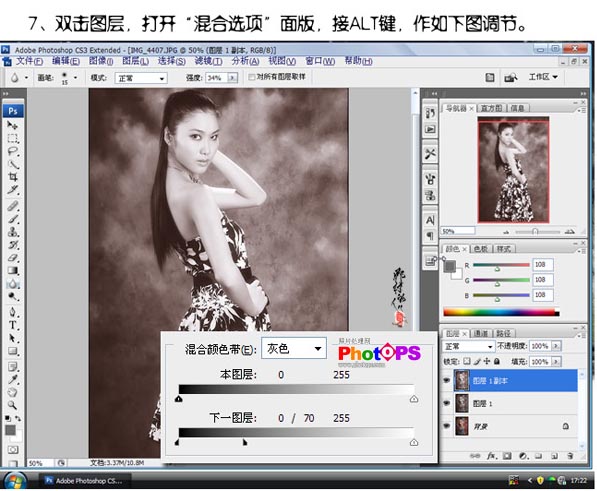597x491 pixels.
Task: Open the 填充 fill arrow
Action: (x=556, y=361)
